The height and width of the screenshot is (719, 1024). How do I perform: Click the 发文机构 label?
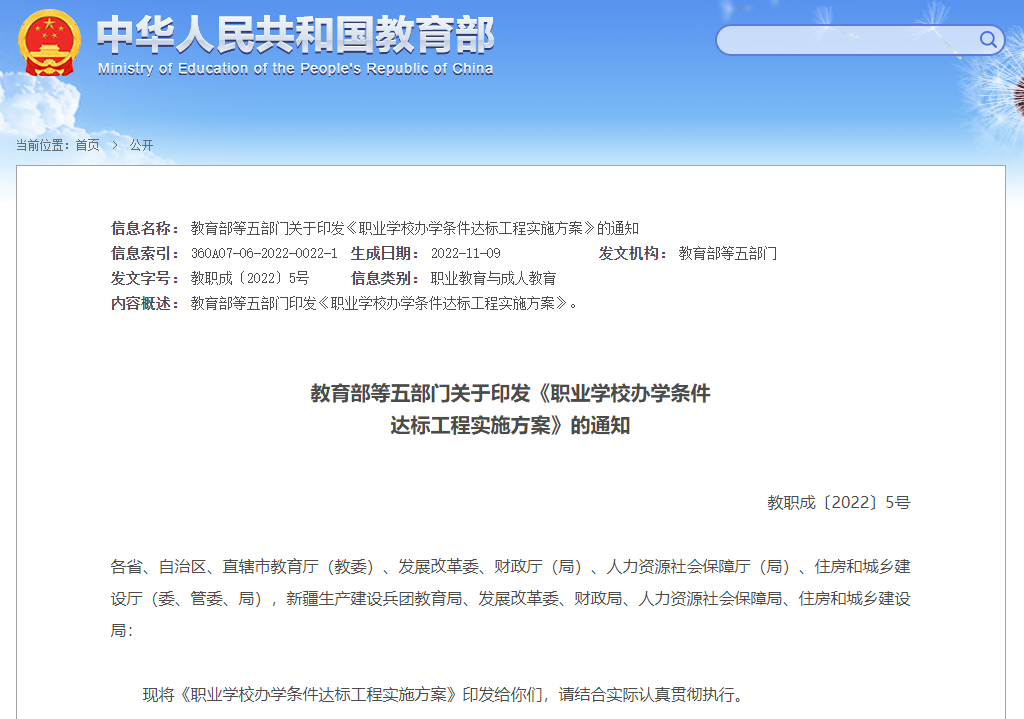click(x=633, y=253)
